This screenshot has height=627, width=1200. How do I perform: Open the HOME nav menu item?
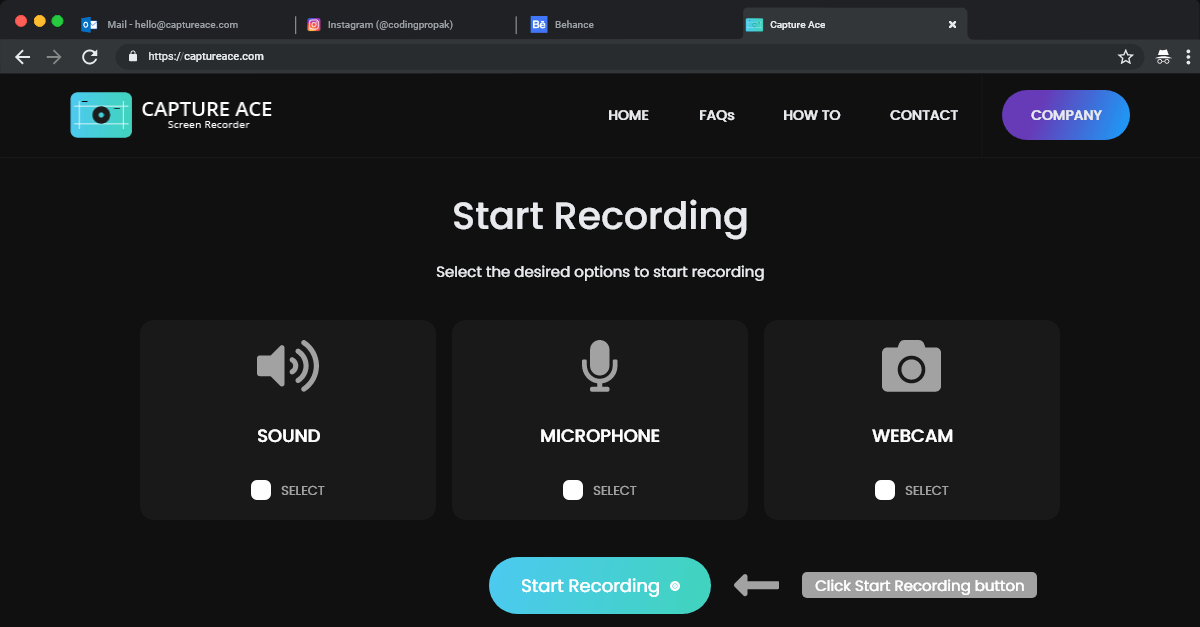pos(628,115)
